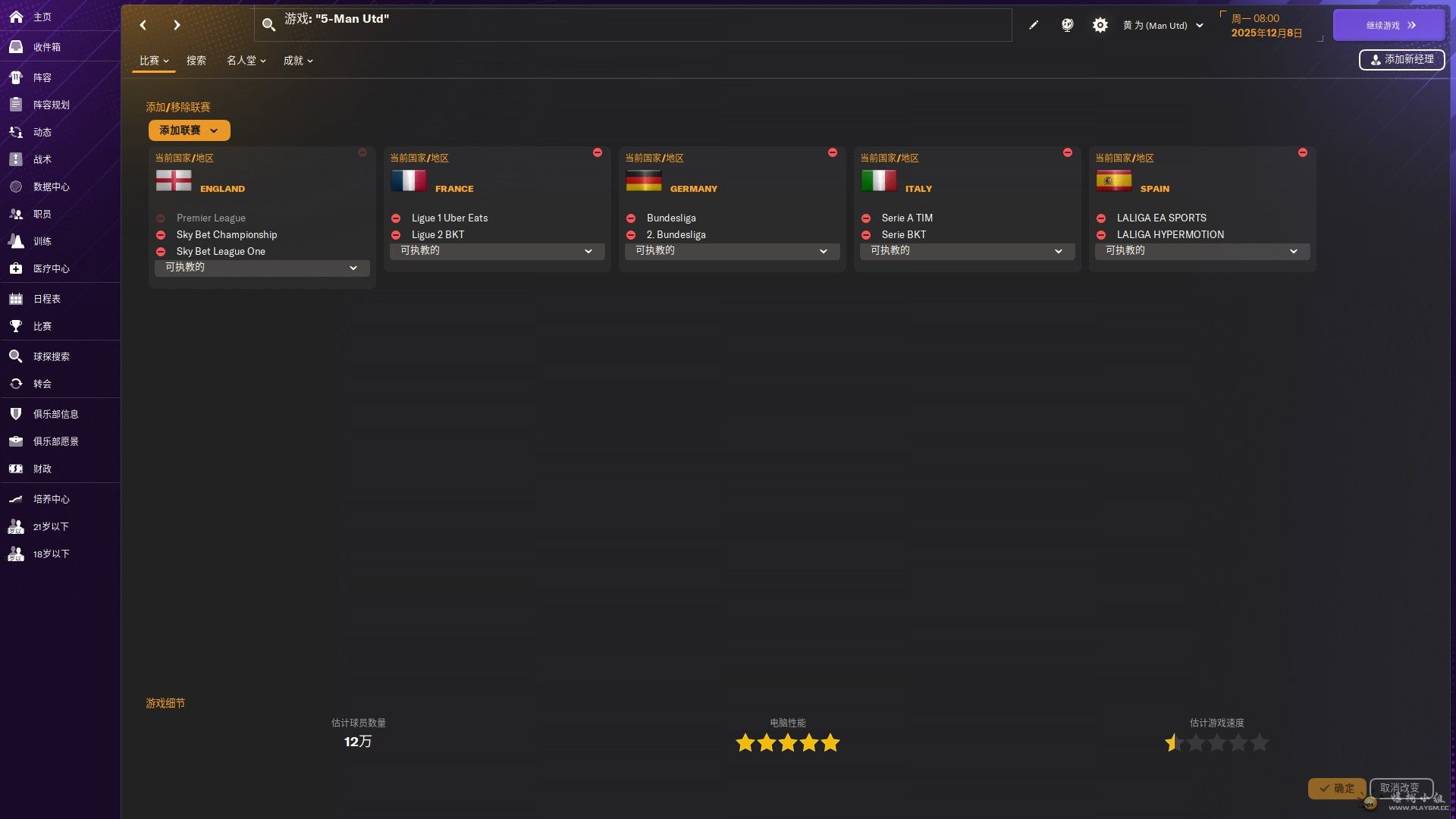Open the settings gear icon
The height and width of the screenshot is (819, 1456).
(x=1100, y=25)
